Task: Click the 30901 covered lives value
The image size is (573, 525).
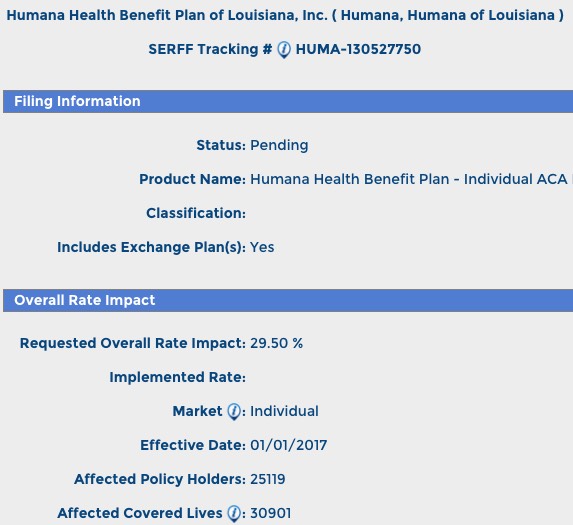Action: [271, 513]
